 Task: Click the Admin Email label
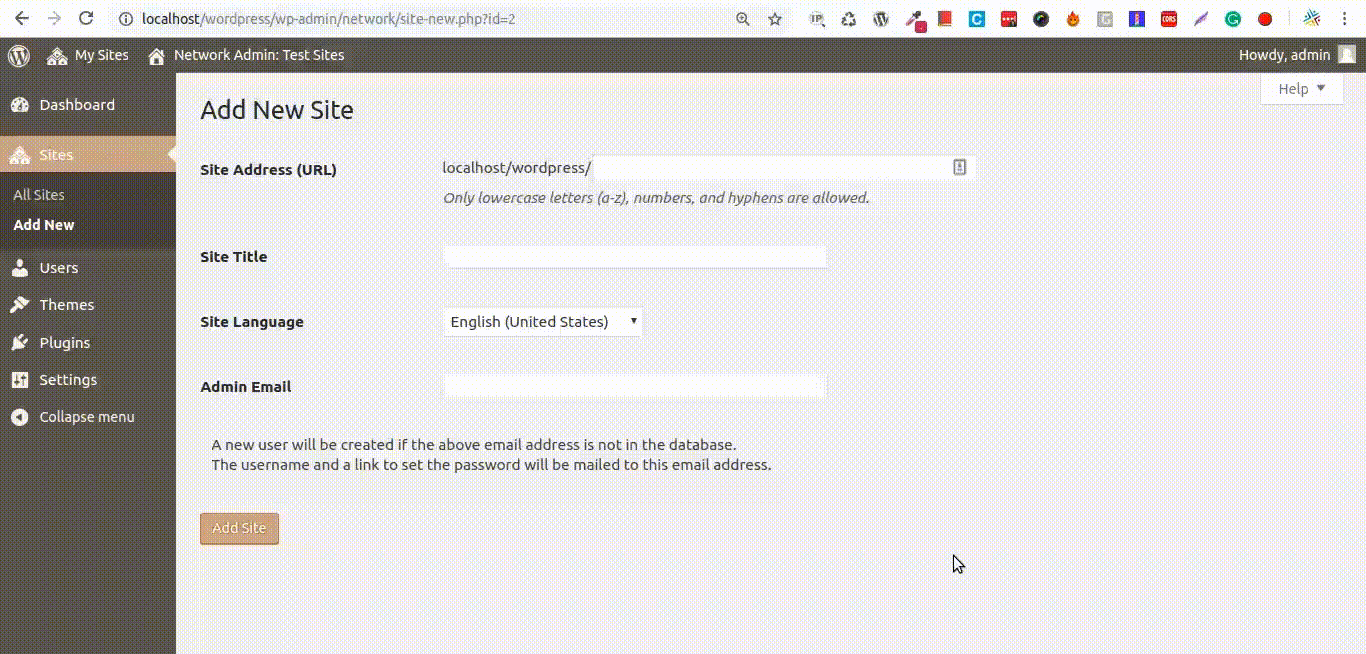pos(246,387)
